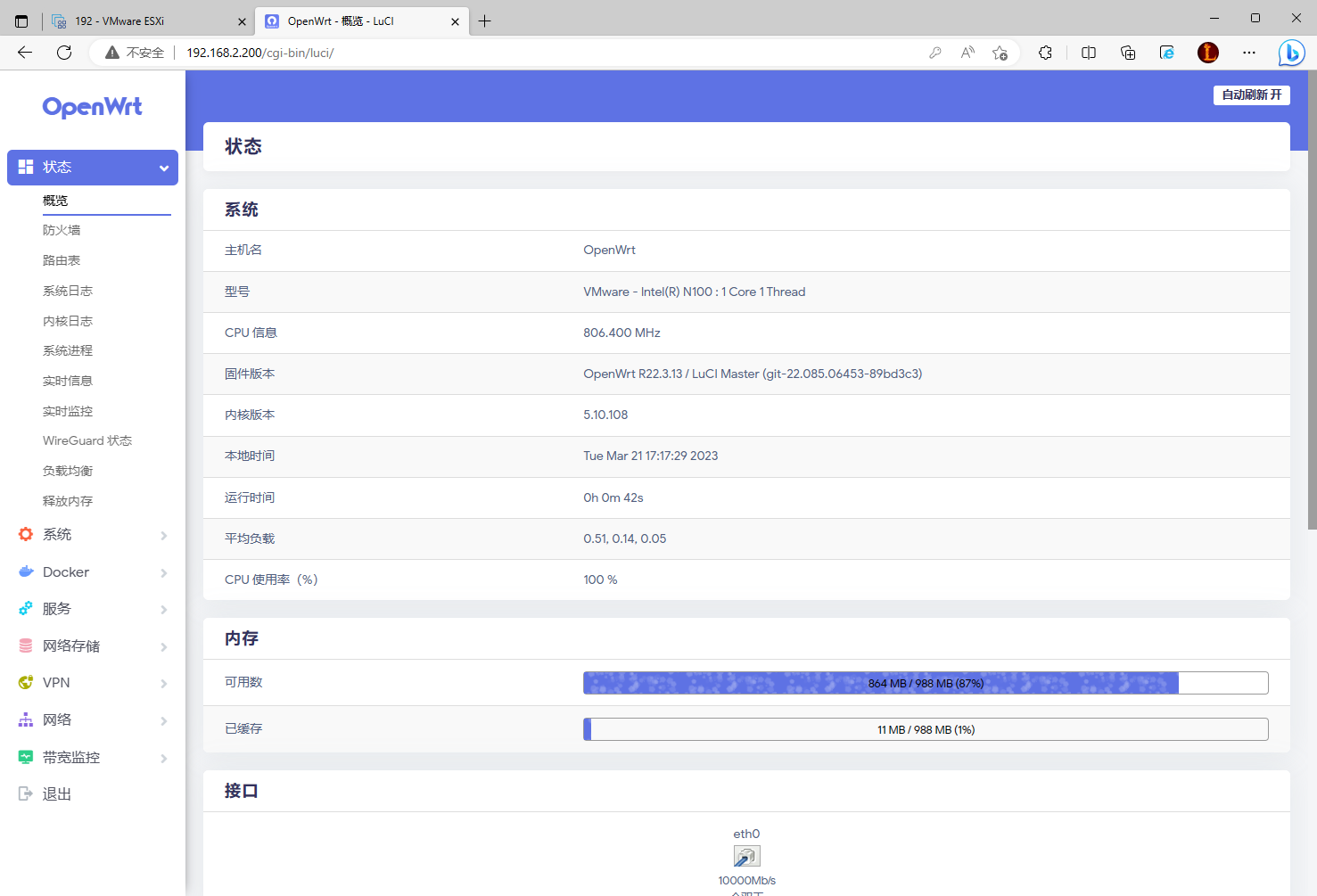Expand the 系统 menu chevron
This screenshot has height=896, width=1317.
tap(164, 535)
